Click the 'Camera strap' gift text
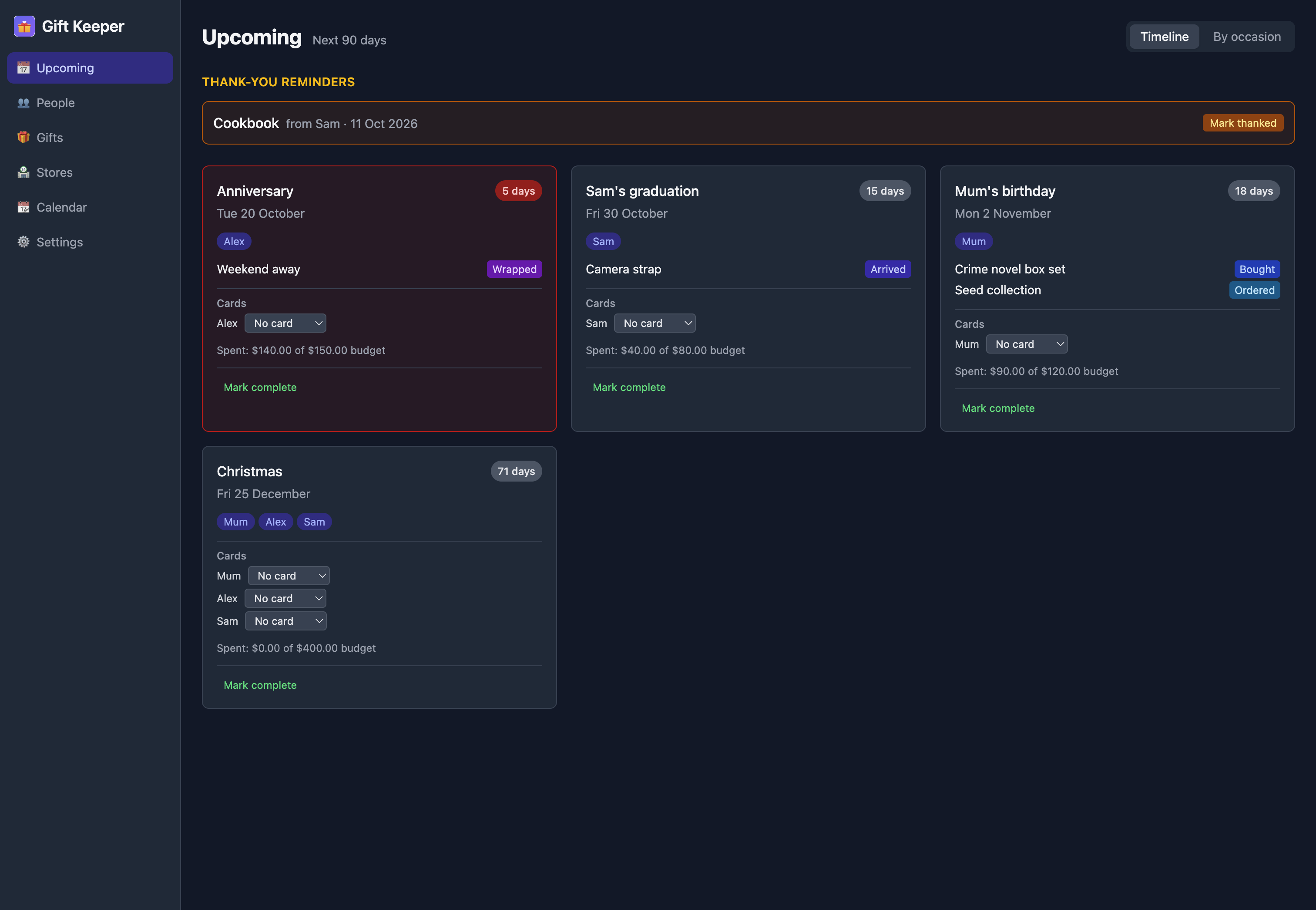The width and height of the screenshot is (1316, 910). pyautogui.click(x=624, y=269)
